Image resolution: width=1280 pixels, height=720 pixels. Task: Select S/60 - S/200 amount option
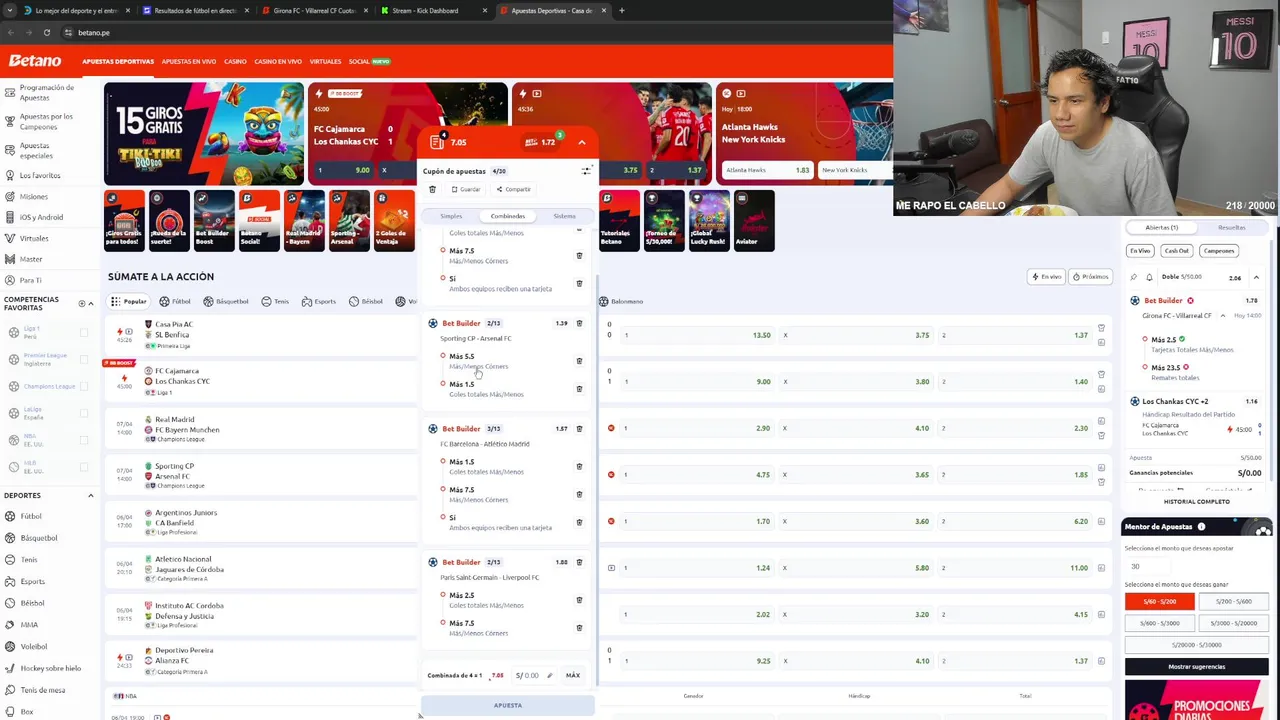[1159, 602]
